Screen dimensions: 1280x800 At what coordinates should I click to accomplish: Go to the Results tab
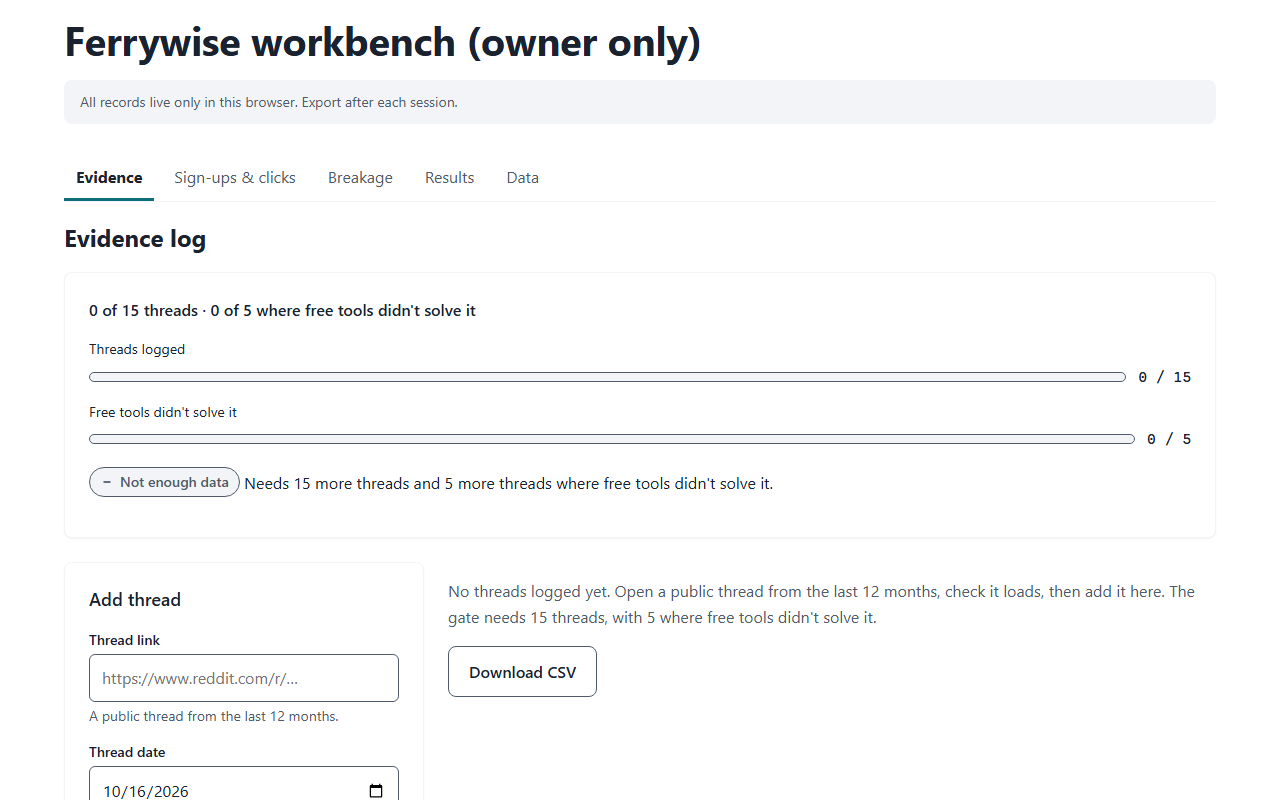(449, 178)
